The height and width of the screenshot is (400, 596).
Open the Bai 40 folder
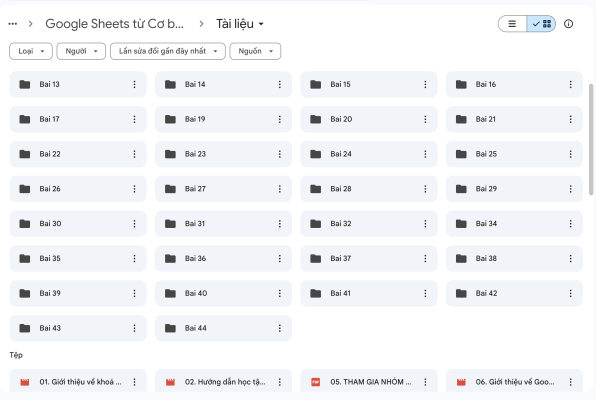click(x=224, y=293)
